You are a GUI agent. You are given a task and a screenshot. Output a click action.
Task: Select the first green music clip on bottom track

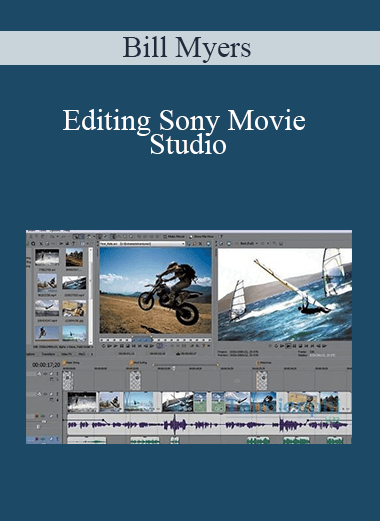[87, 441]
